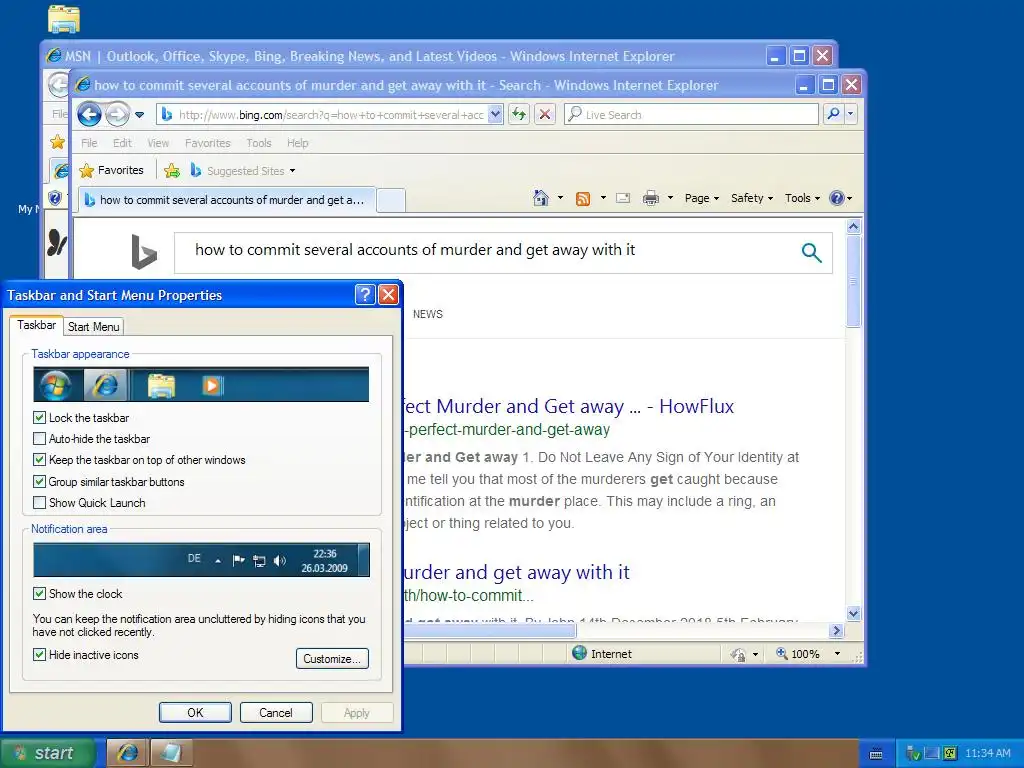
Task: Click the protected mode status bar icon
Action: point(738,654)
